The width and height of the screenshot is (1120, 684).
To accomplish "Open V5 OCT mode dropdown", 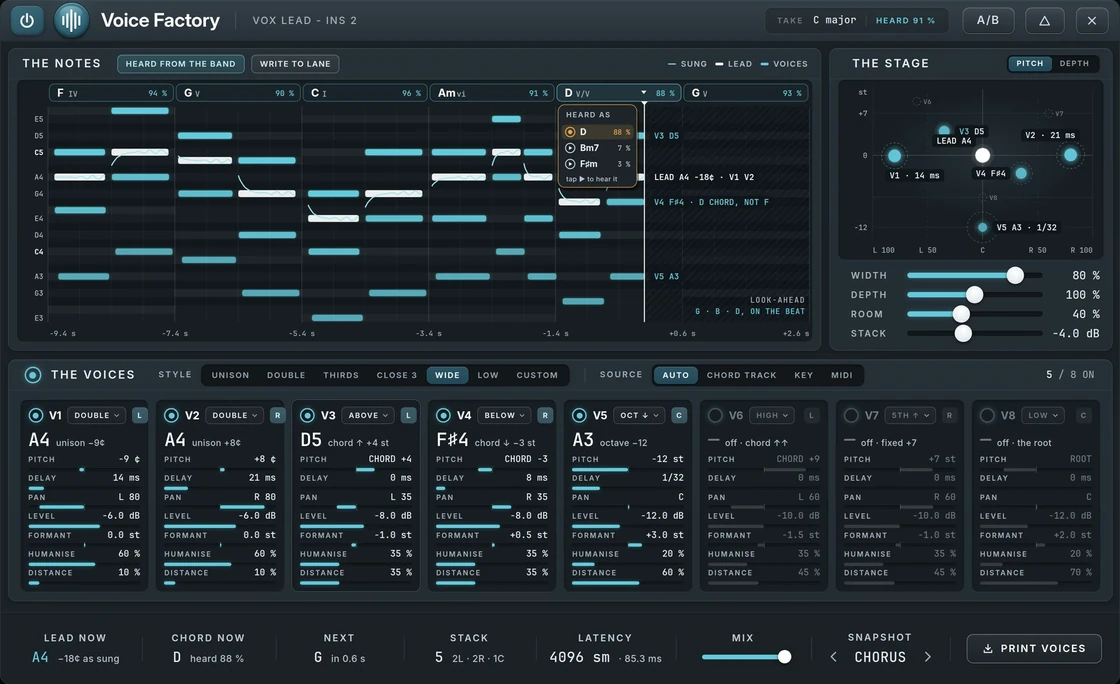I will pyautogui.click(x=639, y=415).
